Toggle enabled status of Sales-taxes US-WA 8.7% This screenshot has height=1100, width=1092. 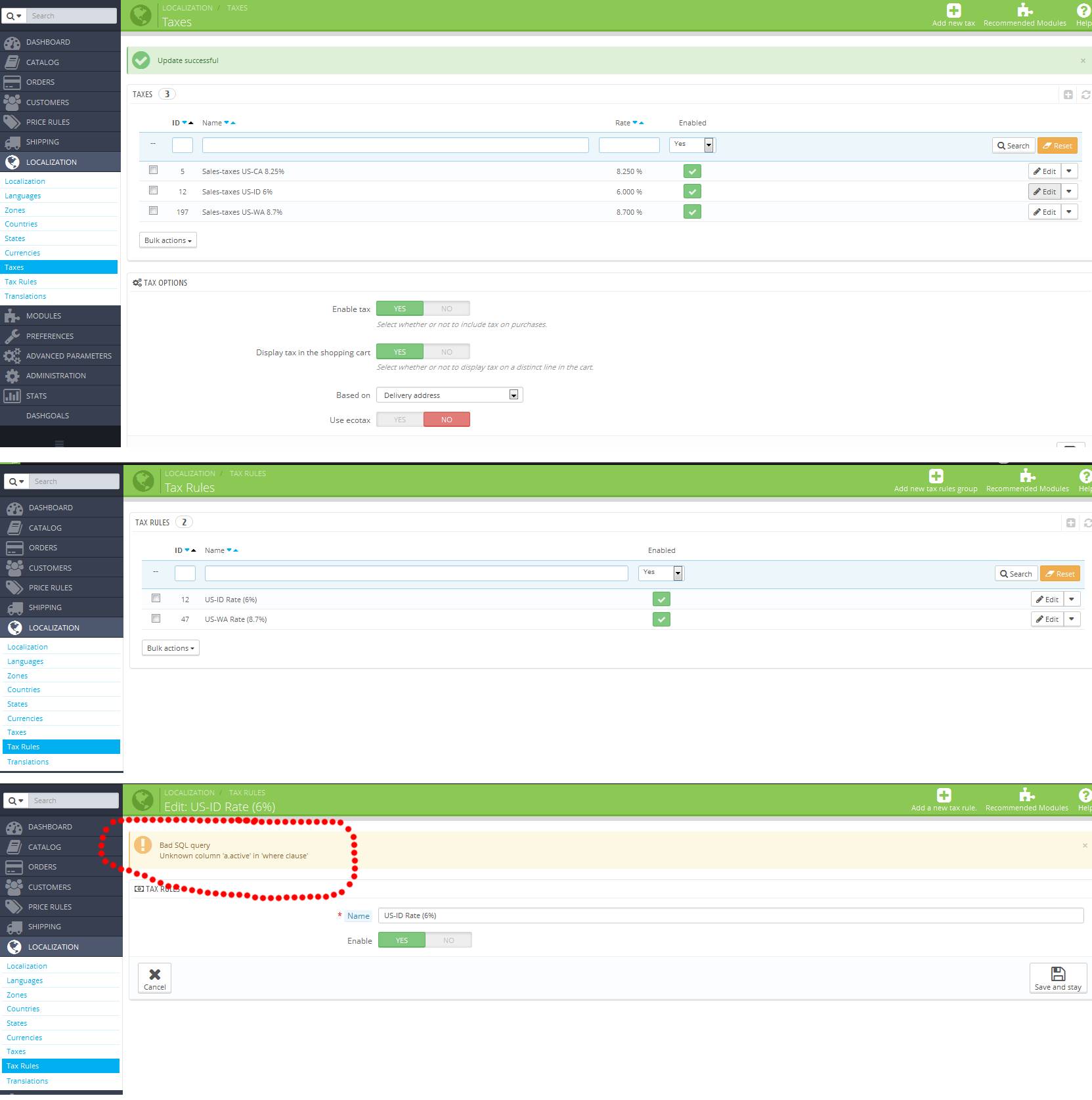tap(692, 212)
